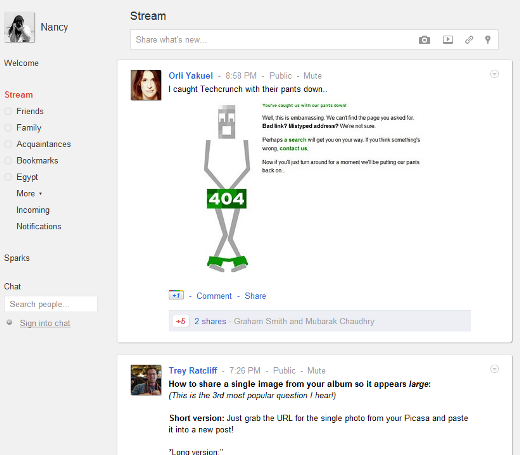Click the Search people input field
The image size is (520, 455).
coord(51,304)
